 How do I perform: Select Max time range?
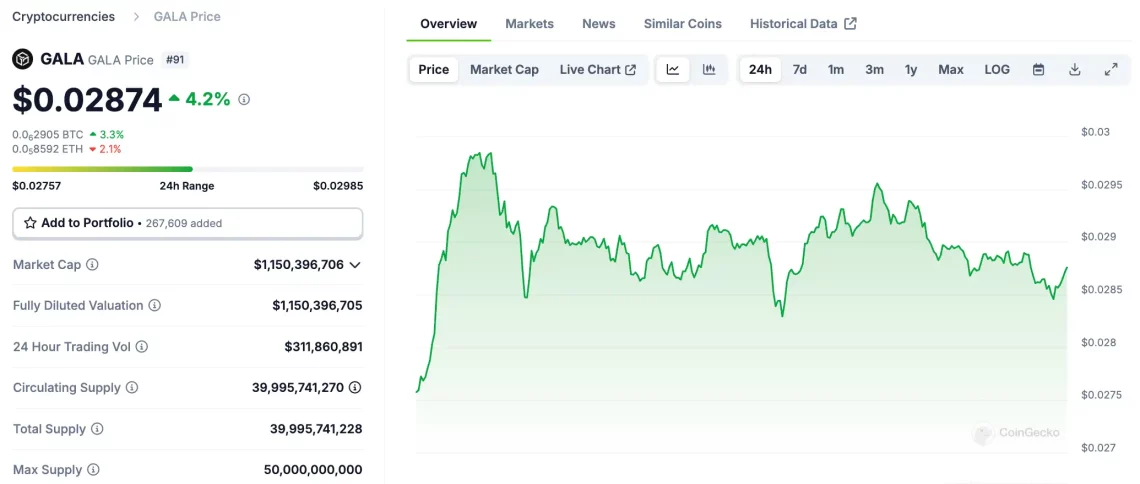point(951,70)
